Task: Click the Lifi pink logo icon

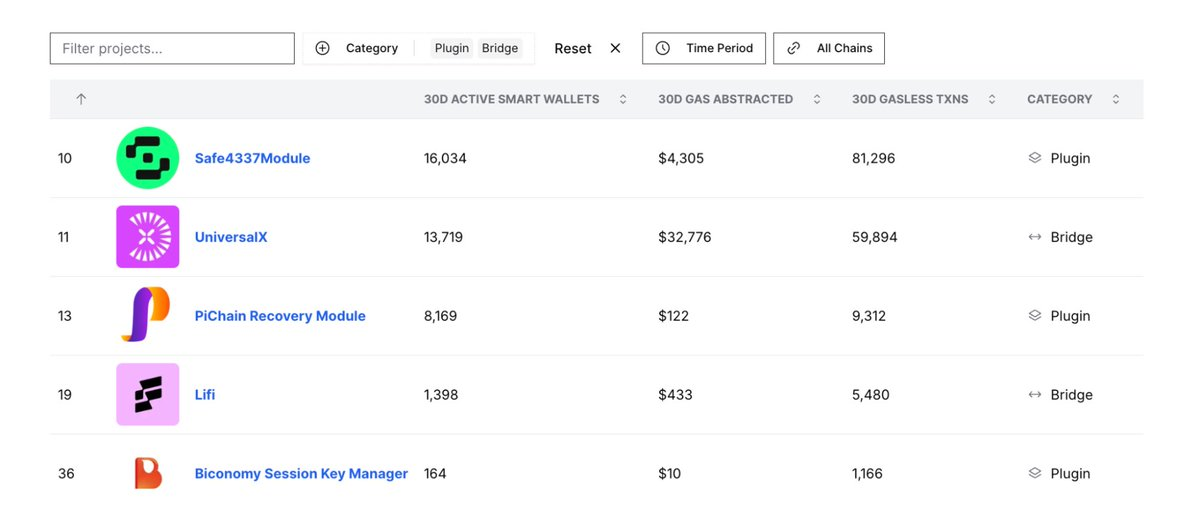Action: tap(147, 394)
